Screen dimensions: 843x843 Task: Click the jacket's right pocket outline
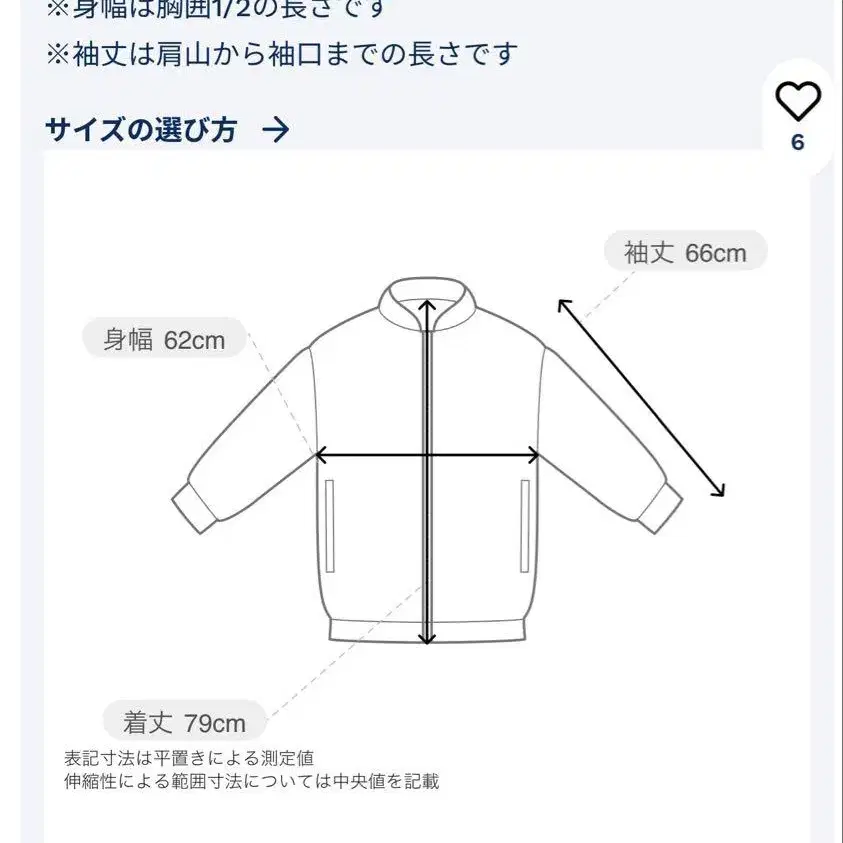[525, 526]
